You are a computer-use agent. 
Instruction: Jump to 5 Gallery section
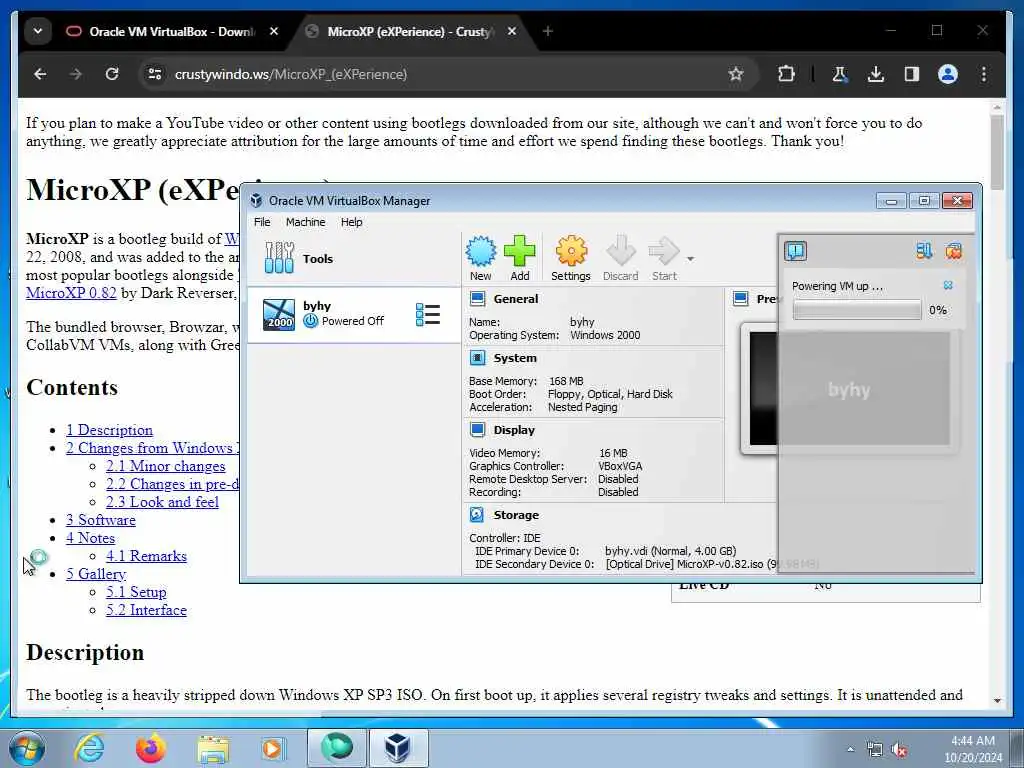pyautogui.click(x=96, y=573)
